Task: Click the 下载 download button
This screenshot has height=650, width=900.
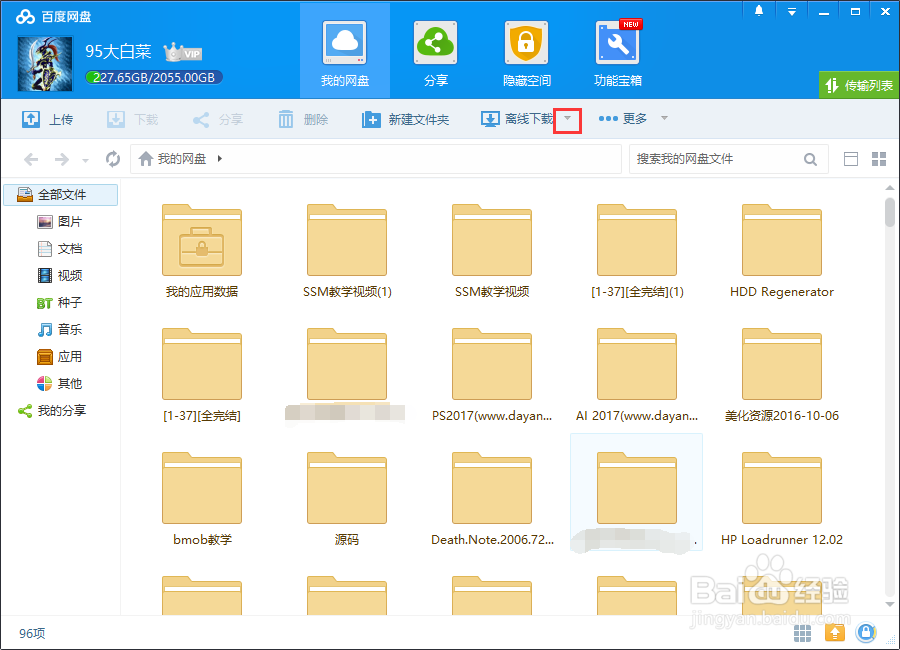Action: pyautogui.click(x=133, y=119)
